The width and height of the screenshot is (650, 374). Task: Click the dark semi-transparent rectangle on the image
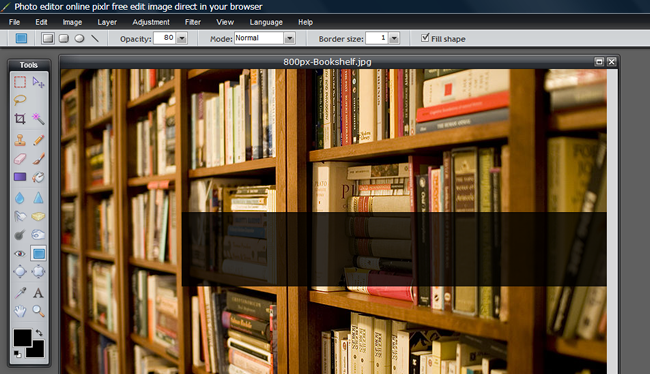[394, 249]
